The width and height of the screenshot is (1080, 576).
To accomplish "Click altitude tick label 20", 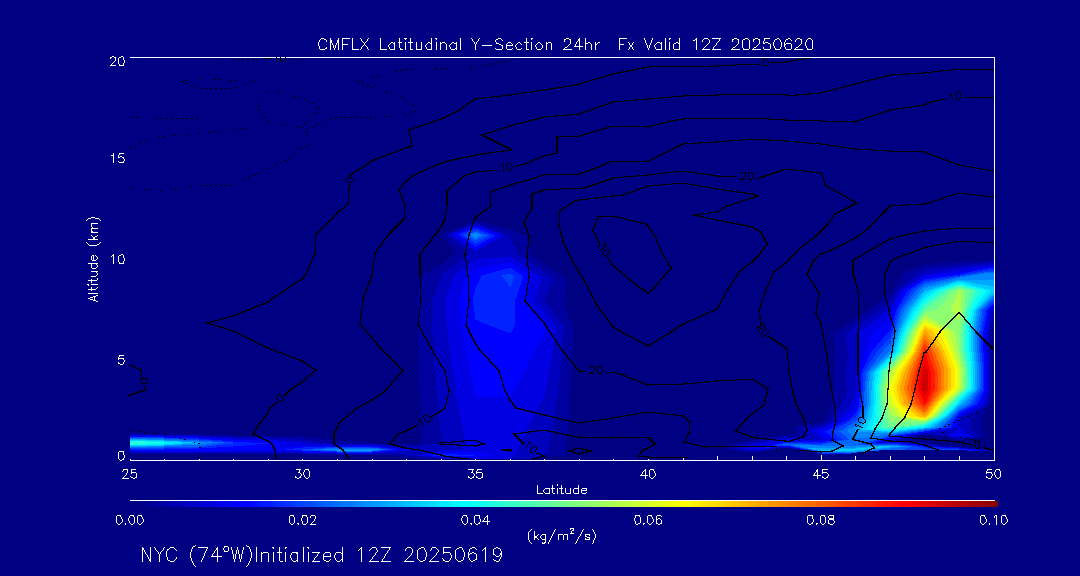I will coord(116,59).
